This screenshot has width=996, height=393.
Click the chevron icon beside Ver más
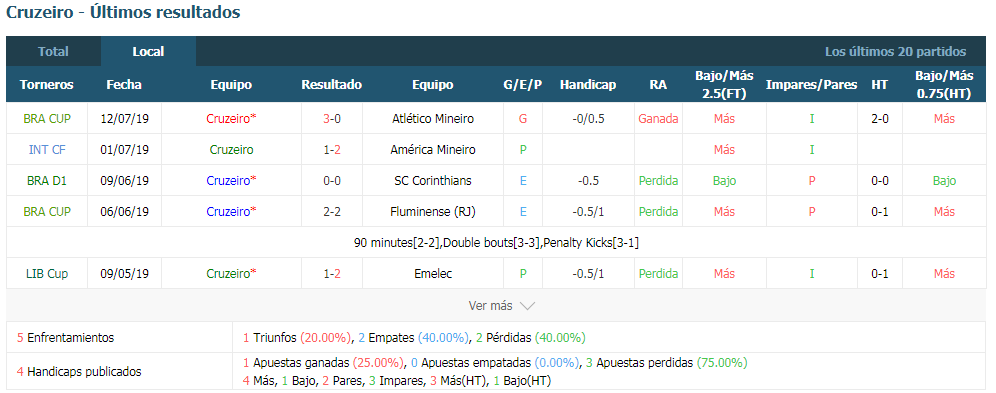(527, 306)
